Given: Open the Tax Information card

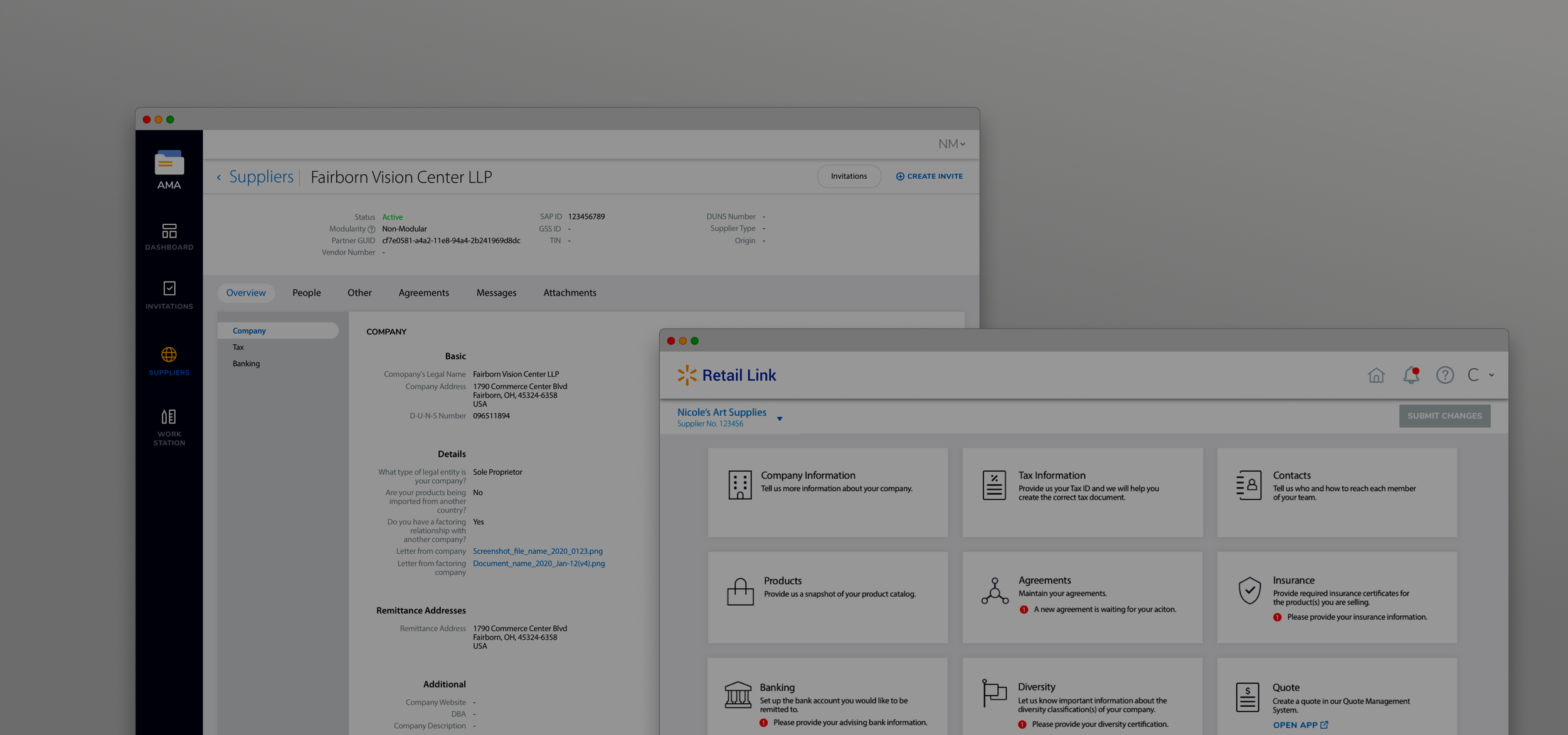Looking at the screenshot, I should pyautogui.click(x=1082, y=492).
